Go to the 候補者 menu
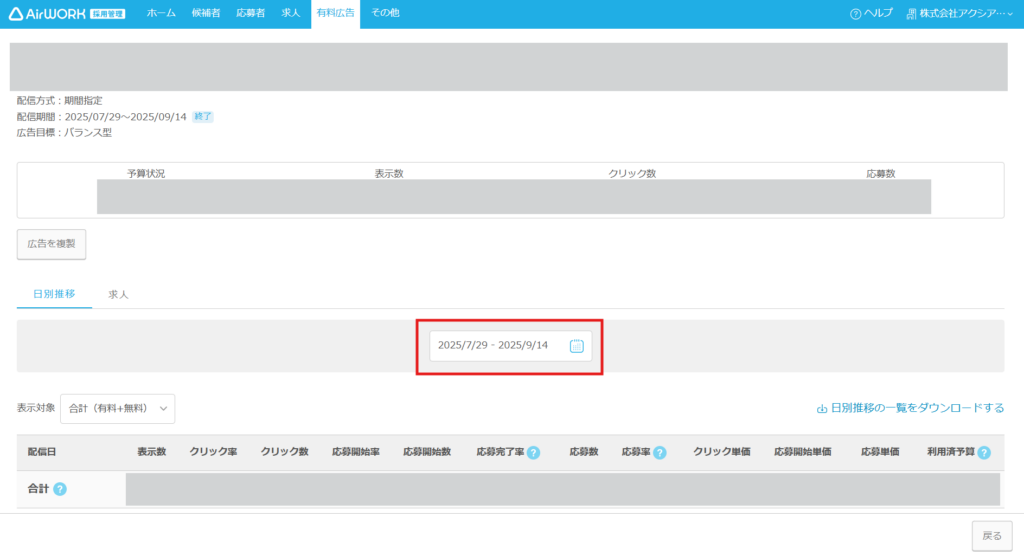Viewport: 1024px width, 556px height. point(206,13)
